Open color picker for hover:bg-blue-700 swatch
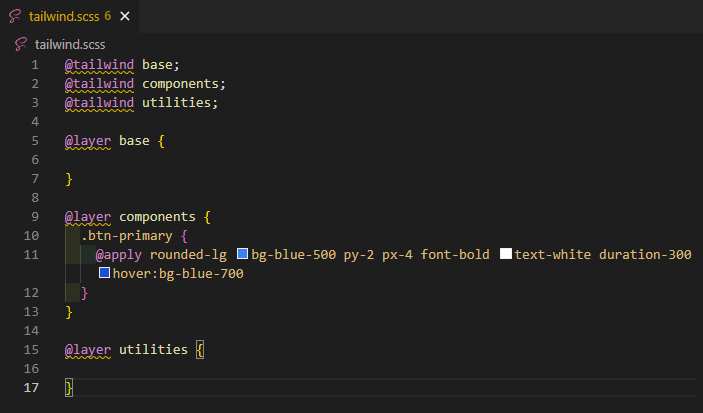Image resolution: width=703 pixels, height=413 pixels. (104, 273)
